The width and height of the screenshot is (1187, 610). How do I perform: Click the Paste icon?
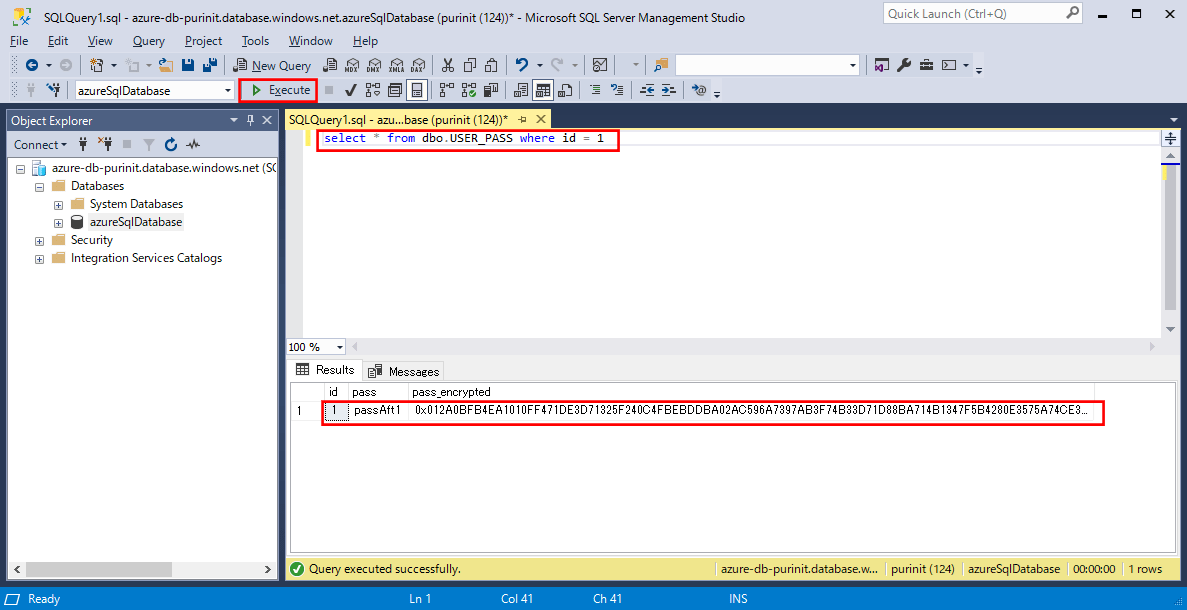pos(491,66)
